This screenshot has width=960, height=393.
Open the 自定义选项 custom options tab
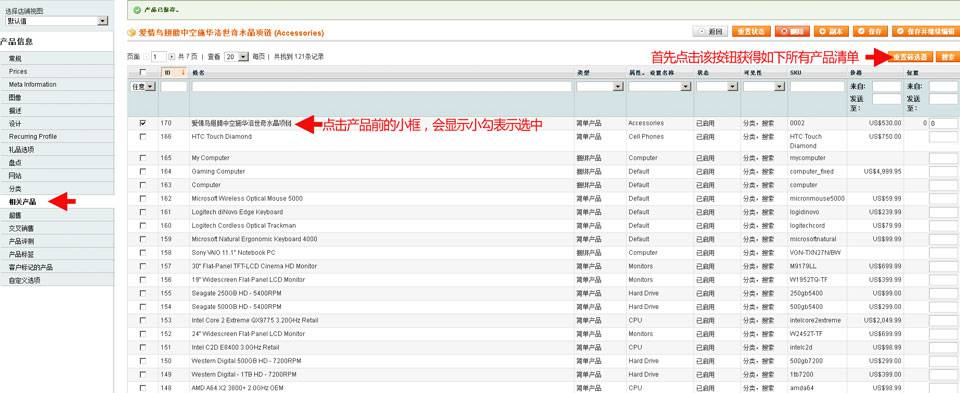[x=57, y=280]
